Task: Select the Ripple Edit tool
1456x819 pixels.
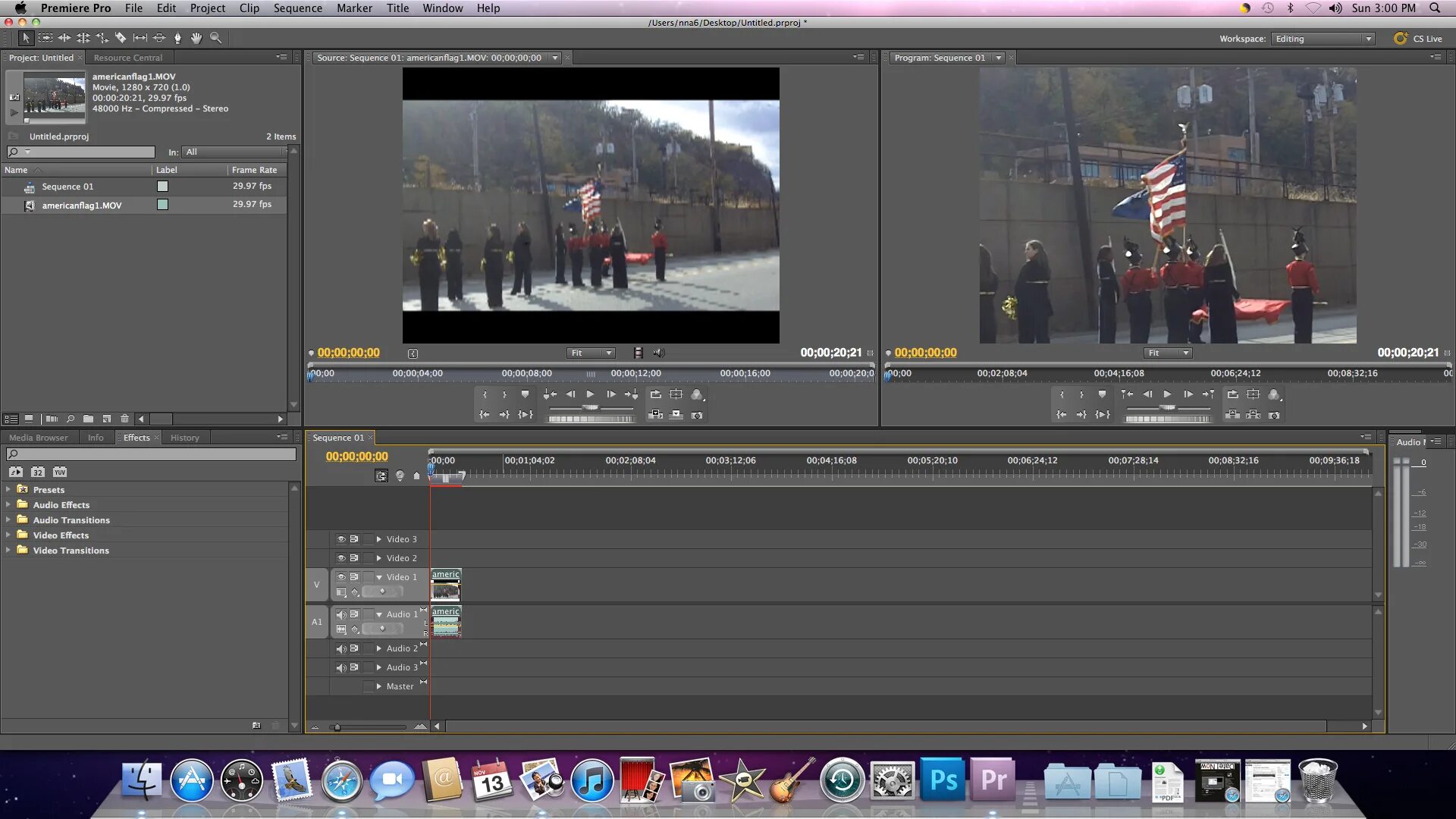Action: [64, 38]
